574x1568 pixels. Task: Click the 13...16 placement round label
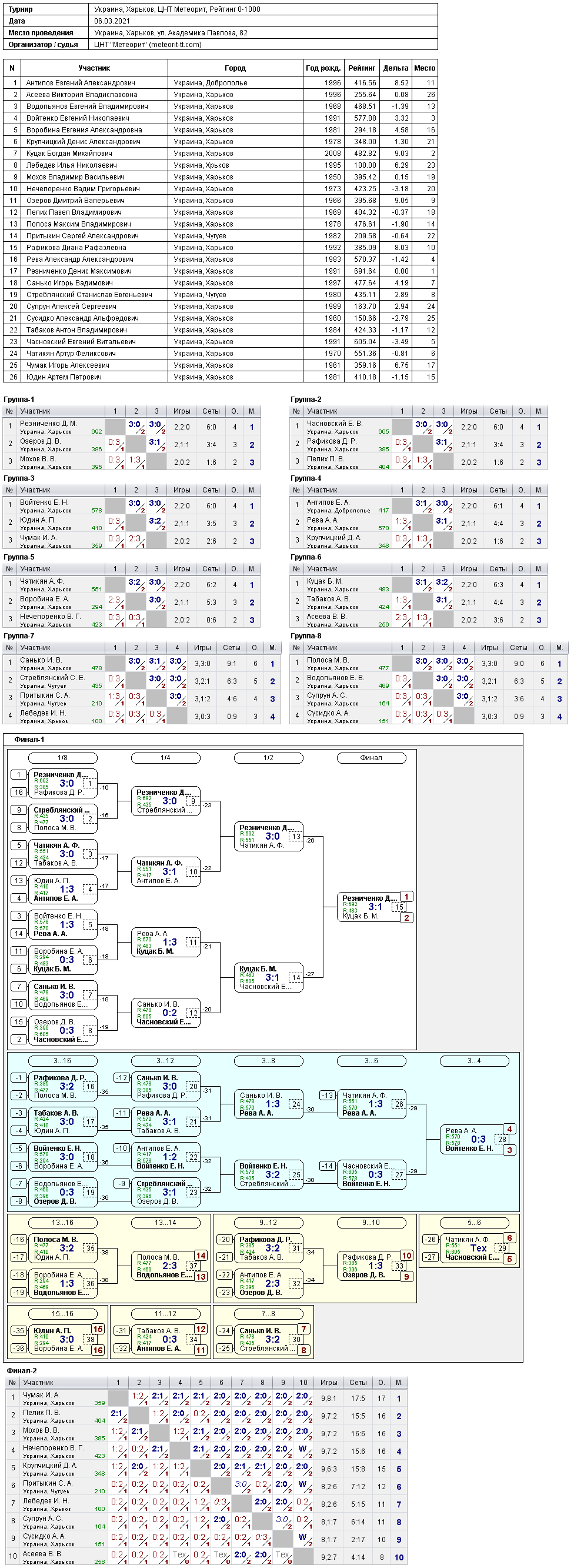coord(63,1223)
